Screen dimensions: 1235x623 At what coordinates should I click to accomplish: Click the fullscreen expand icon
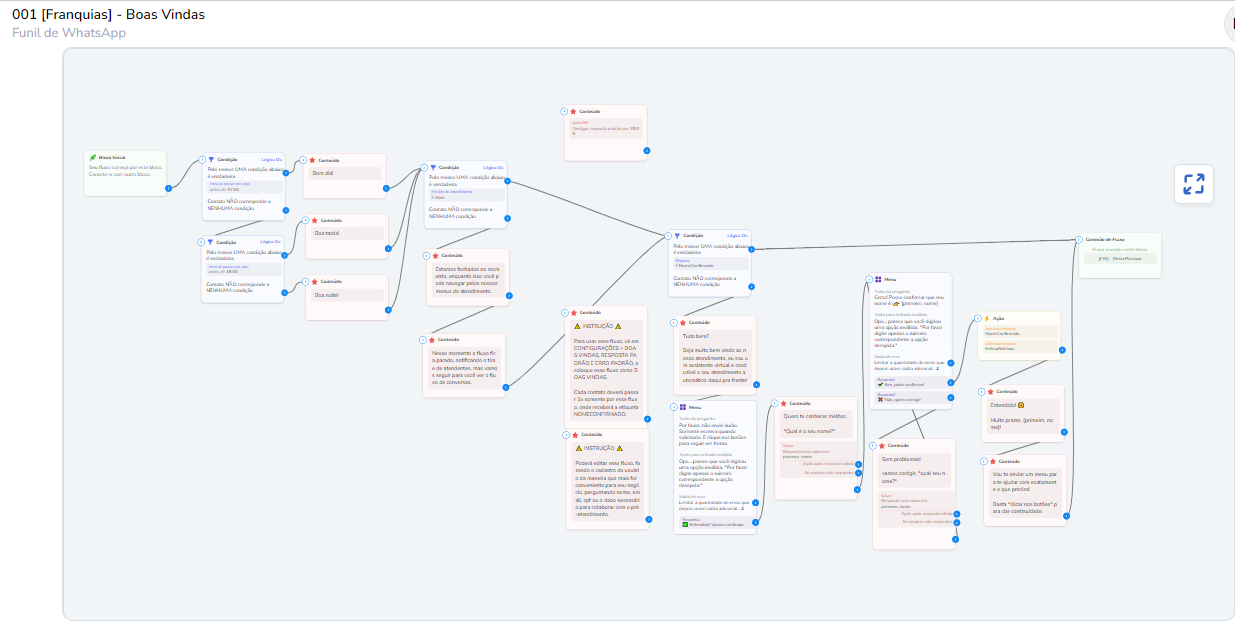[x=1193, y=184]
